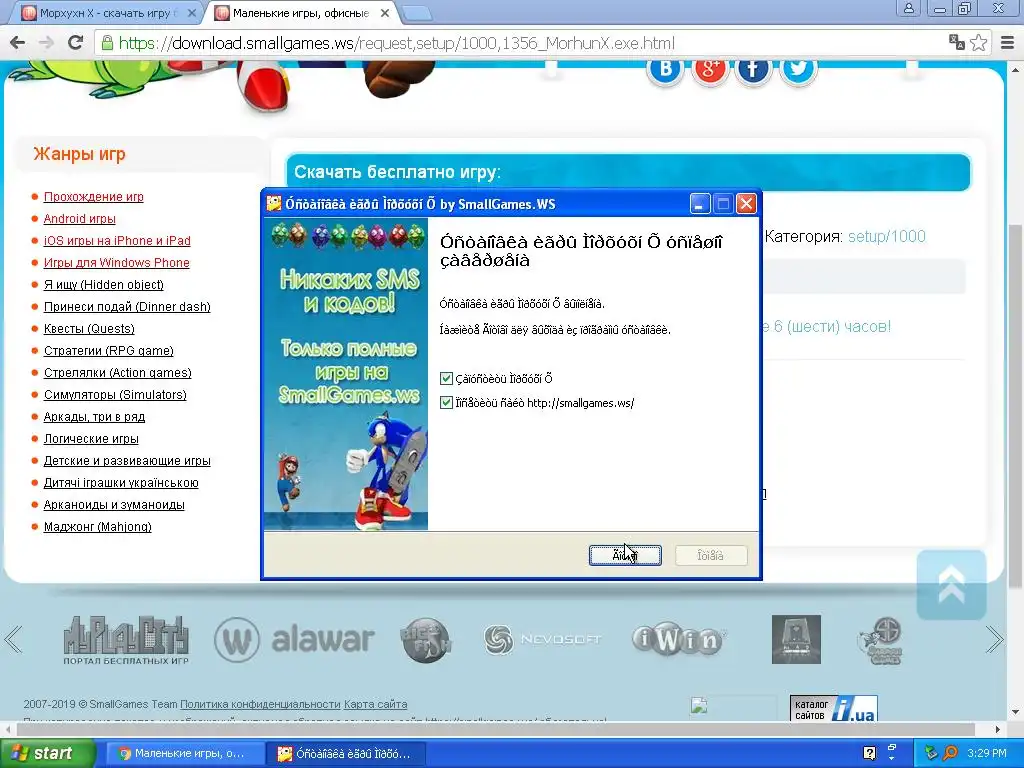Open Маджонг (Mahjong) genre link
This screenshot has width=1024, height=768.
97,527
